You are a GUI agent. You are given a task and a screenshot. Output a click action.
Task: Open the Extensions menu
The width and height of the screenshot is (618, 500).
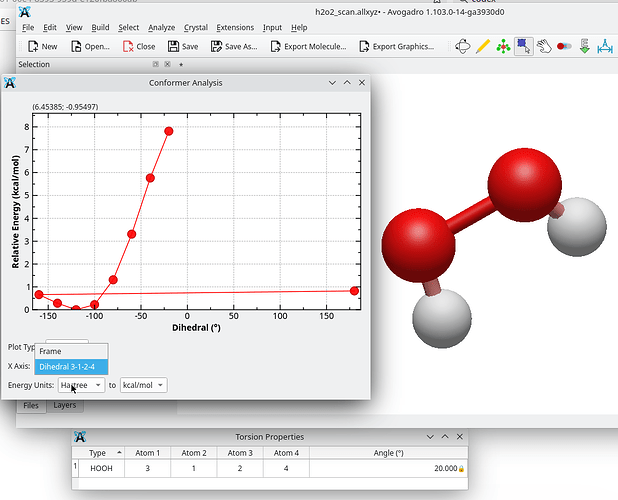[235, 28]
